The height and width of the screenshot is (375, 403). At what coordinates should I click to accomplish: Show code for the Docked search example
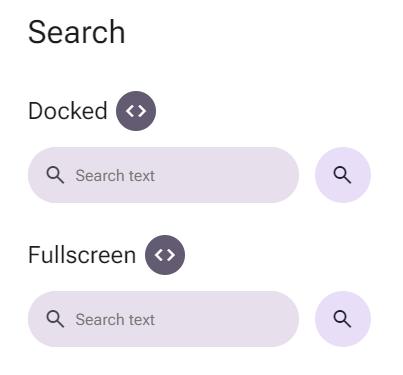coord(136,111)
